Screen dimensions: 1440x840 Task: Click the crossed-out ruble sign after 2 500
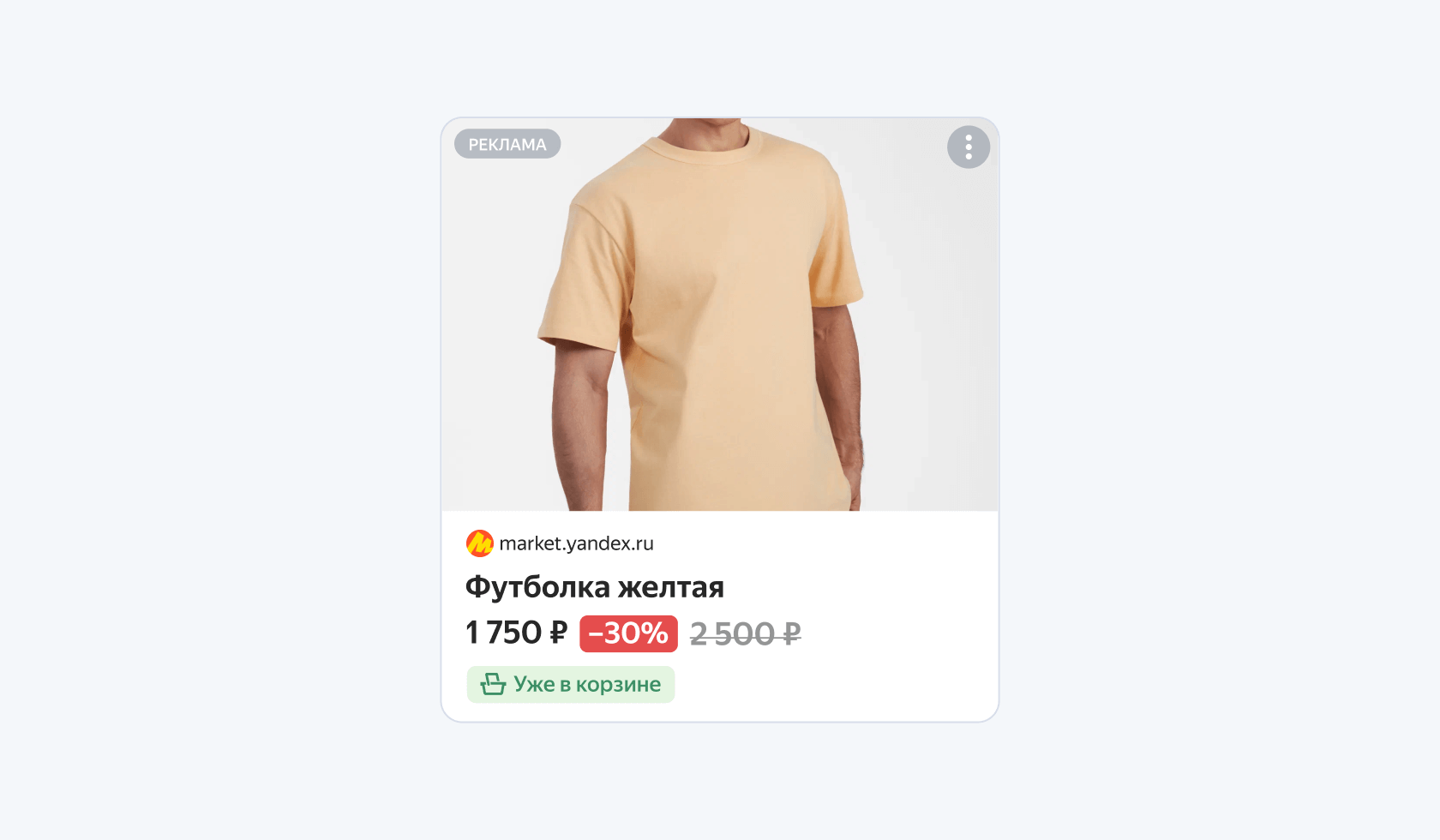791,634
